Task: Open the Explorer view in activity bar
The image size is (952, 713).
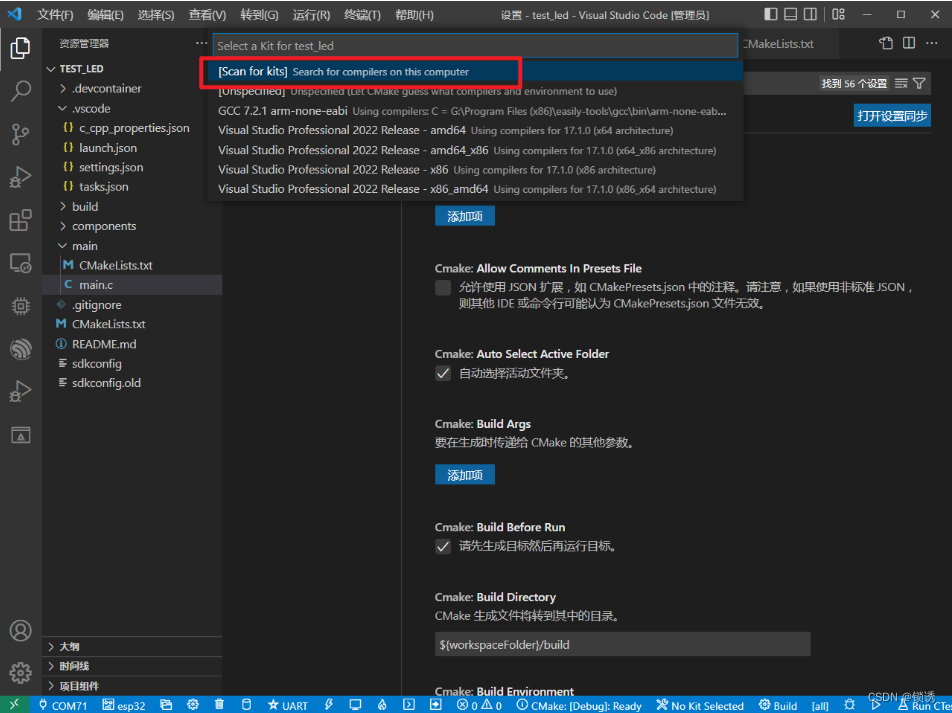Action: [21, 48]
